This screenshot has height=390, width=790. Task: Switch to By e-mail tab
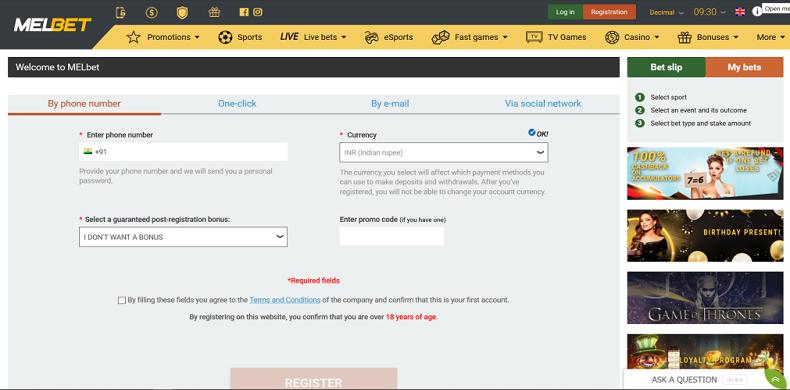[x=390, y=104]
